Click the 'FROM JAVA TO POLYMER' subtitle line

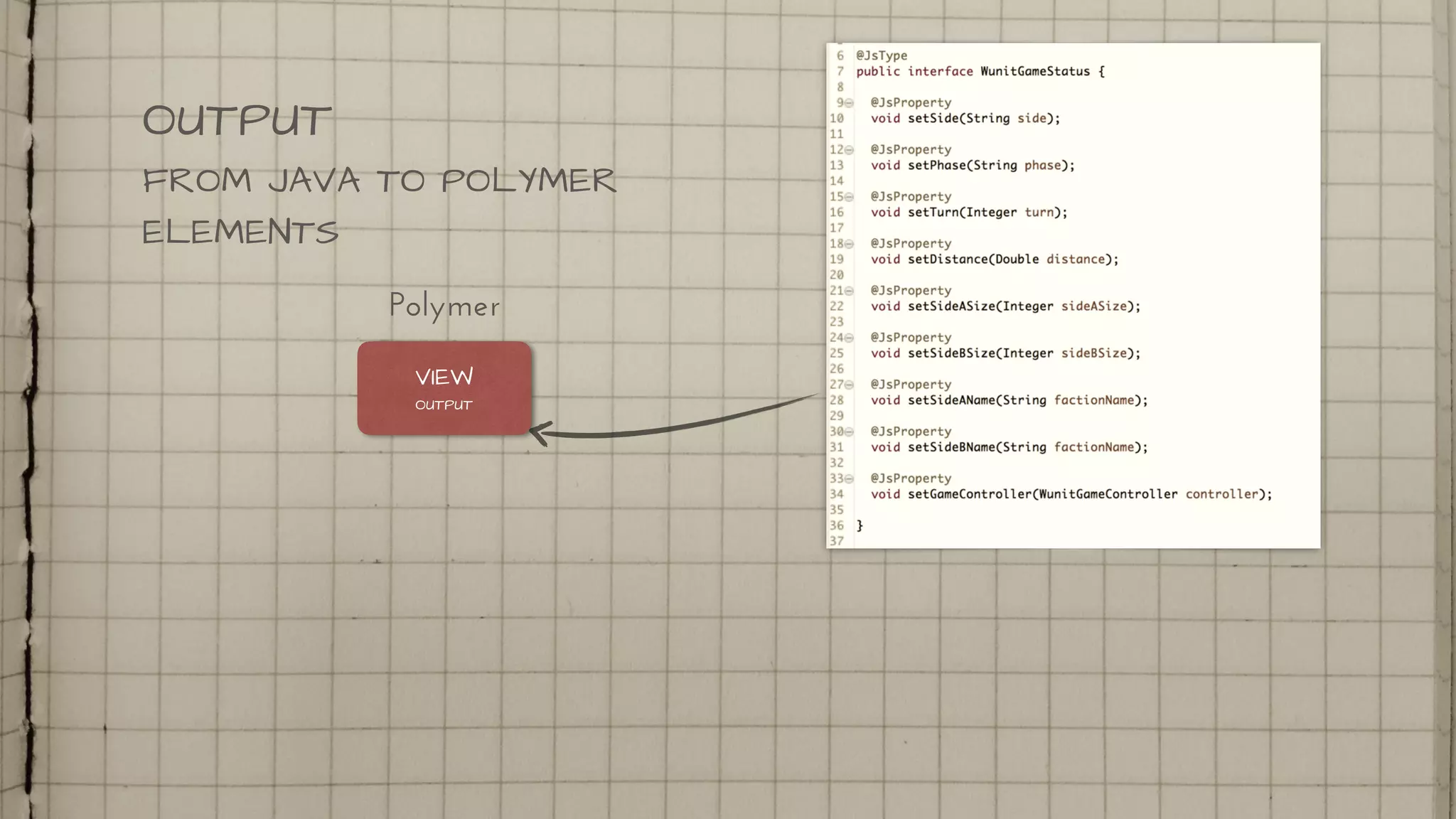coord(379,181)
